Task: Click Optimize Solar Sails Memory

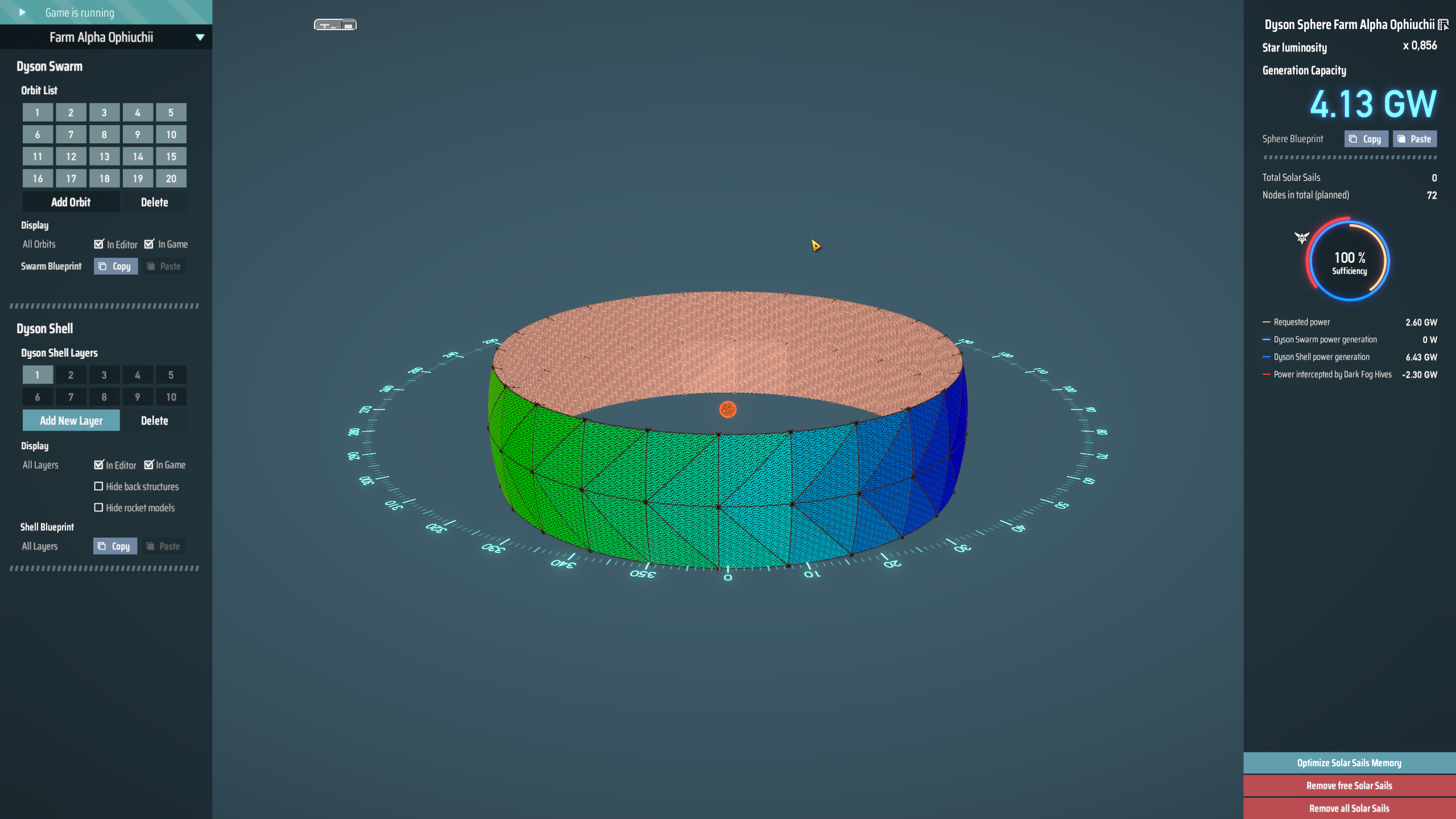Action: tap(1349, 763)
